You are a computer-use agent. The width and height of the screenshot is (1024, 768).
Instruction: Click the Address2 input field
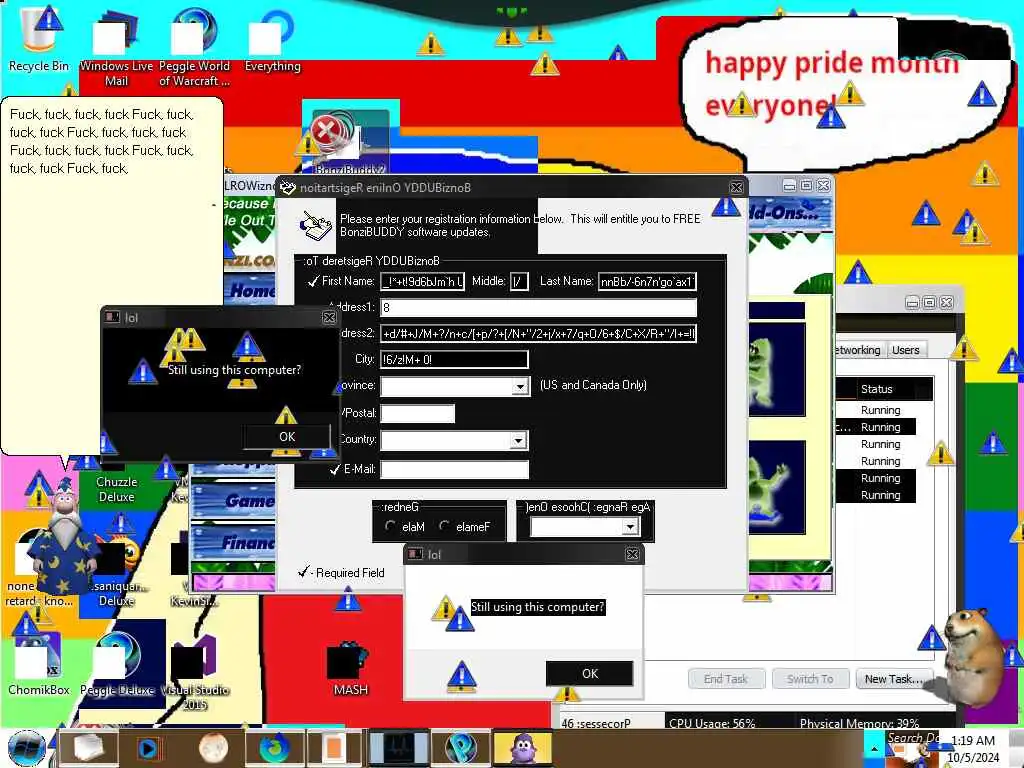click(x=539, y=334)
